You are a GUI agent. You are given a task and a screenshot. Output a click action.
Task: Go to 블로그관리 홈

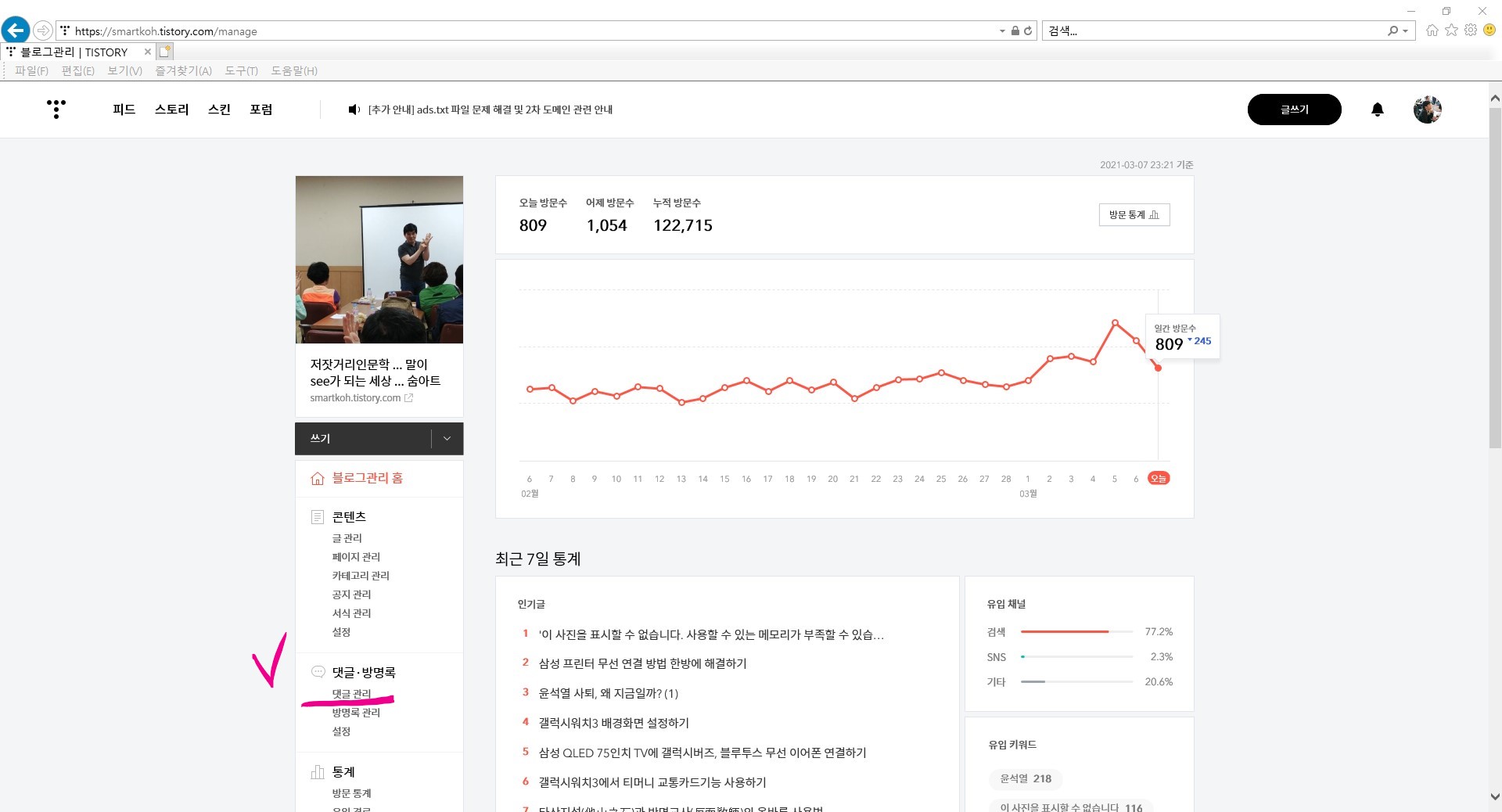click(367, 478)
